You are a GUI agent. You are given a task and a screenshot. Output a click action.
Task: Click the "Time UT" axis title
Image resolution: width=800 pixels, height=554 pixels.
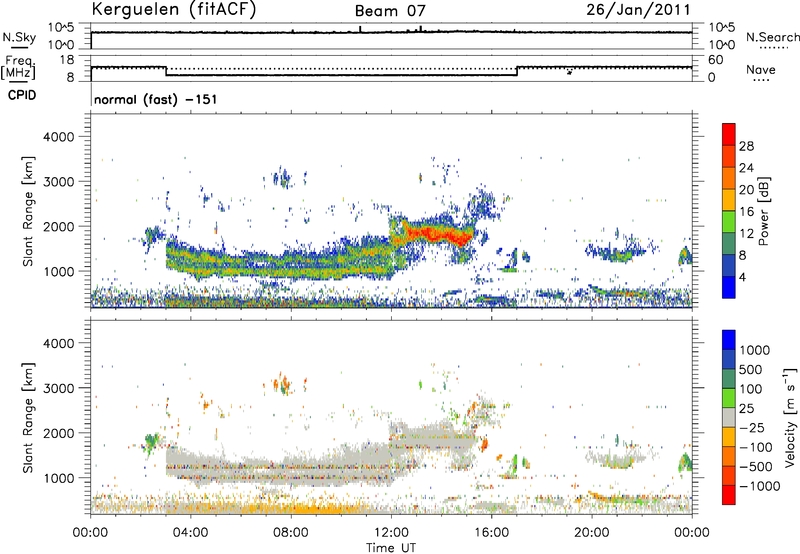pos(391,548)
